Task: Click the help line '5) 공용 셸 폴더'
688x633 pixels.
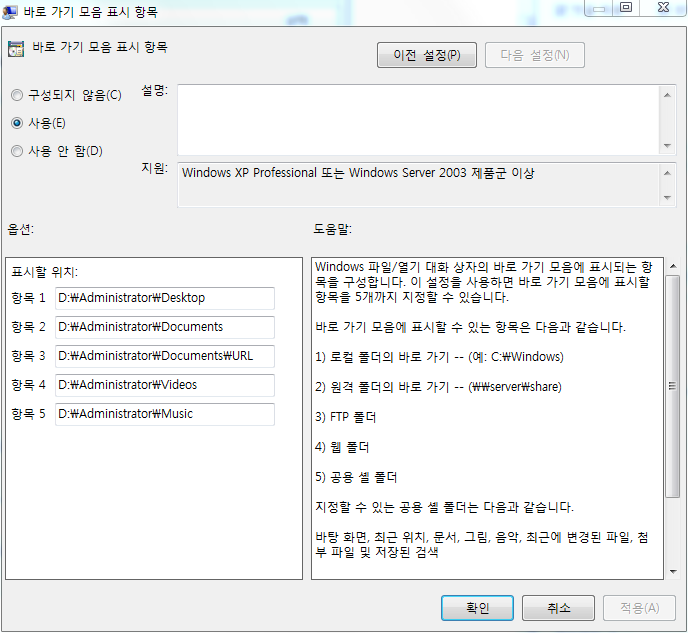Action: [x=356, y=477]
